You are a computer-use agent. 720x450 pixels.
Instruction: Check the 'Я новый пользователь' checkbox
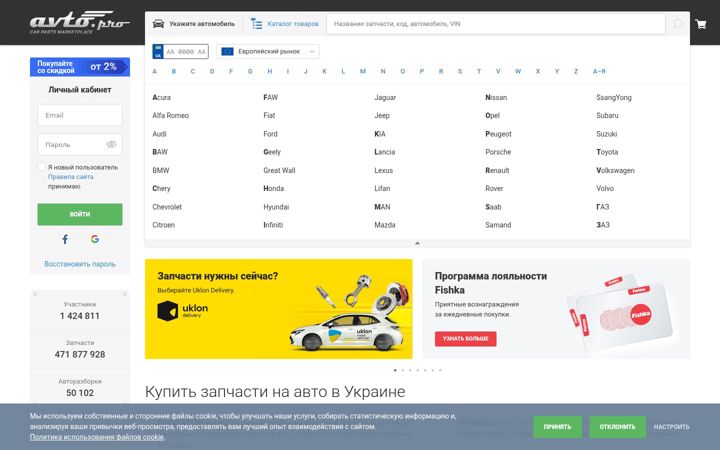[42, 168]
